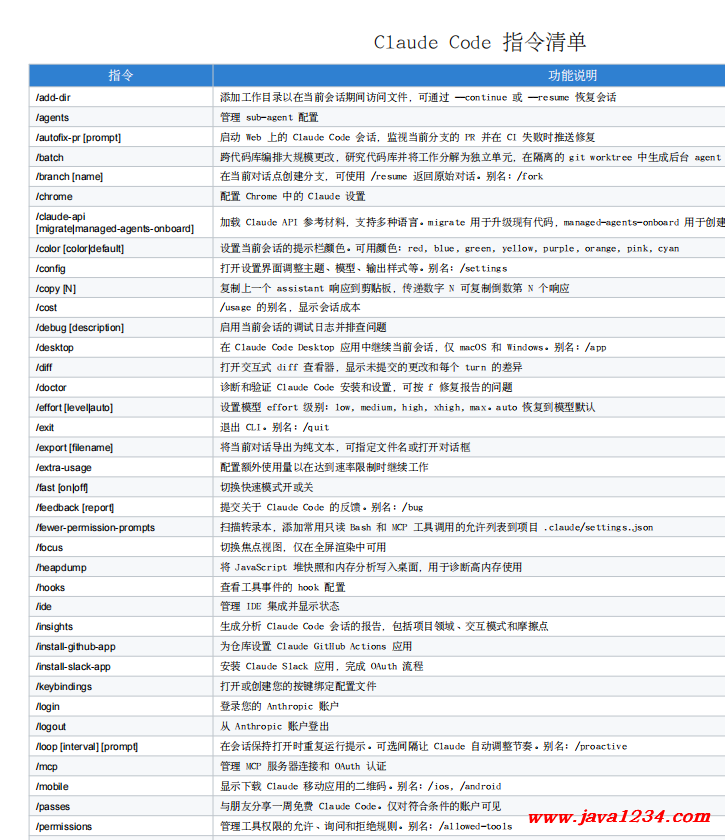Click the /extra-usage command text
This screenshot has width=725, height=840.
pos(63,468)
